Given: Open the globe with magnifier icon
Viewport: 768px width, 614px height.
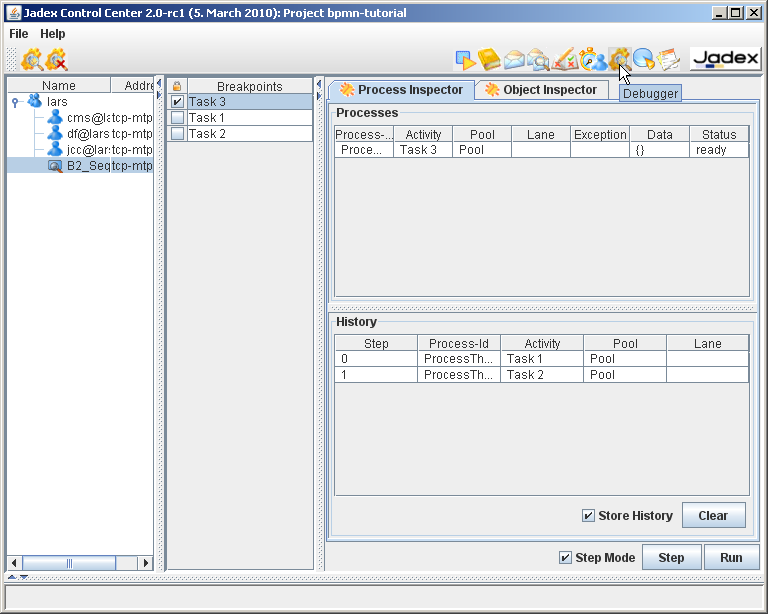Looking at the screenshot, I should pos(644,60).
